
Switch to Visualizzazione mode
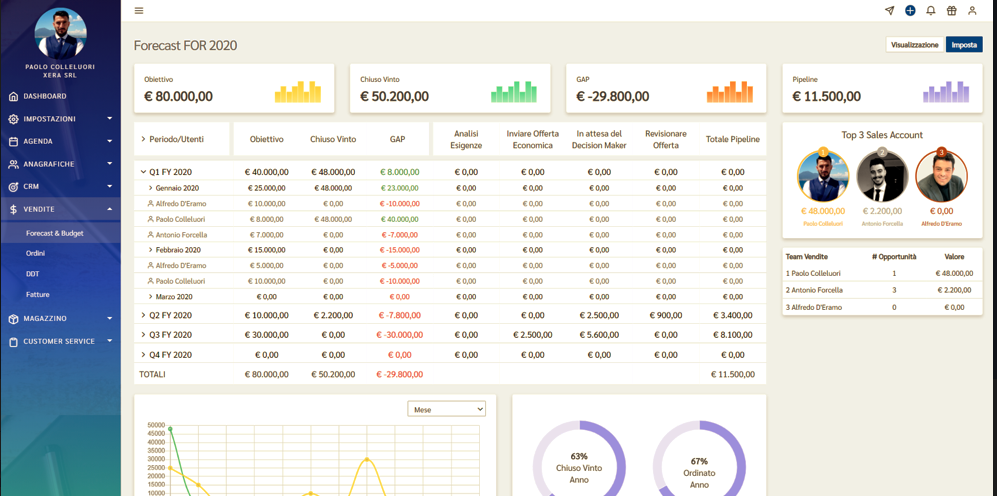click(914, 45)
